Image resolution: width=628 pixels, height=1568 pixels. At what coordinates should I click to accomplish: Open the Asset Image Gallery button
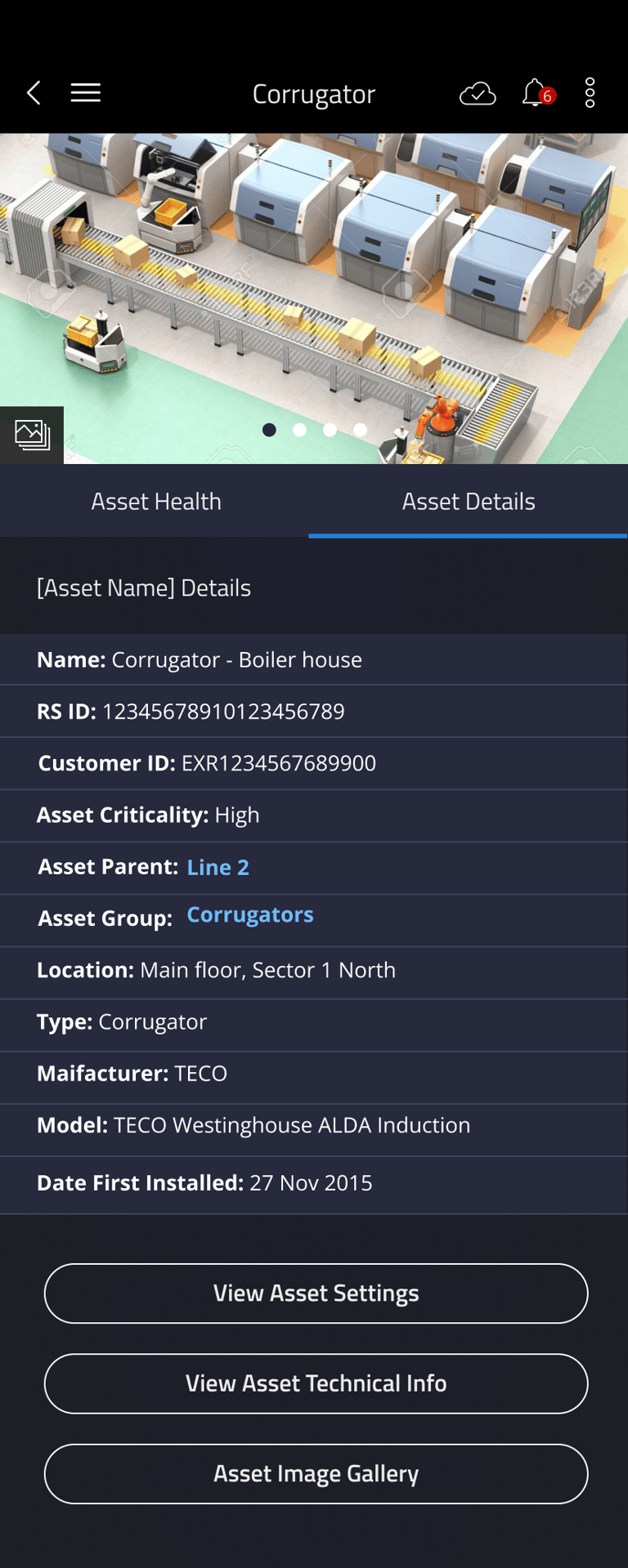316,1473
